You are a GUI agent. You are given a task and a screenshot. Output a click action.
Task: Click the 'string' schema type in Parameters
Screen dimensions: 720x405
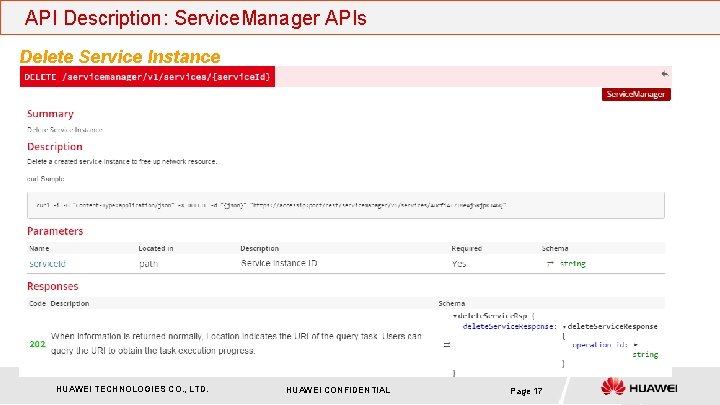[573, 264]
